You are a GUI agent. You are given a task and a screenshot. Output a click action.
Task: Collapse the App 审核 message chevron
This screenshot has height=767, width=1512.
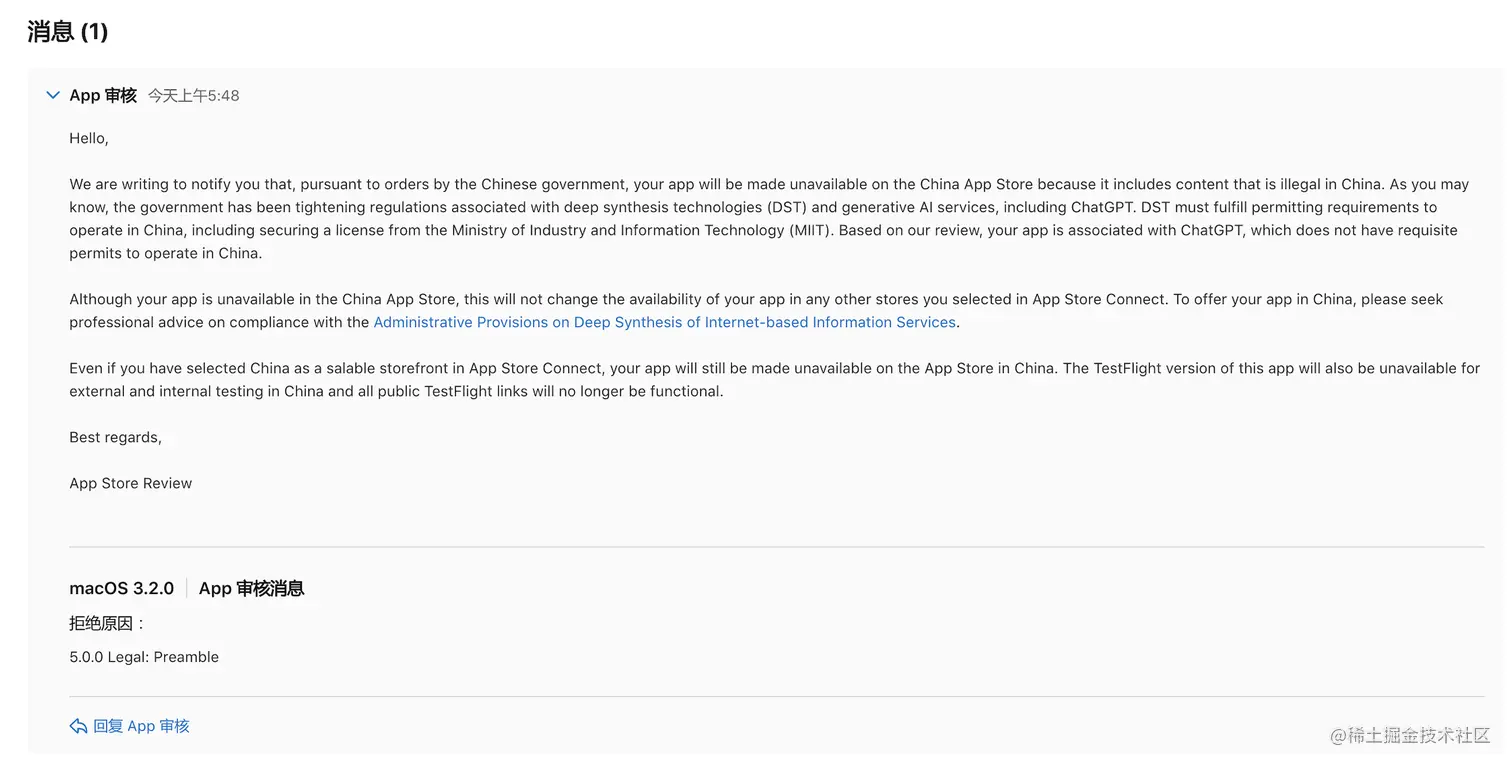[53, 95]
